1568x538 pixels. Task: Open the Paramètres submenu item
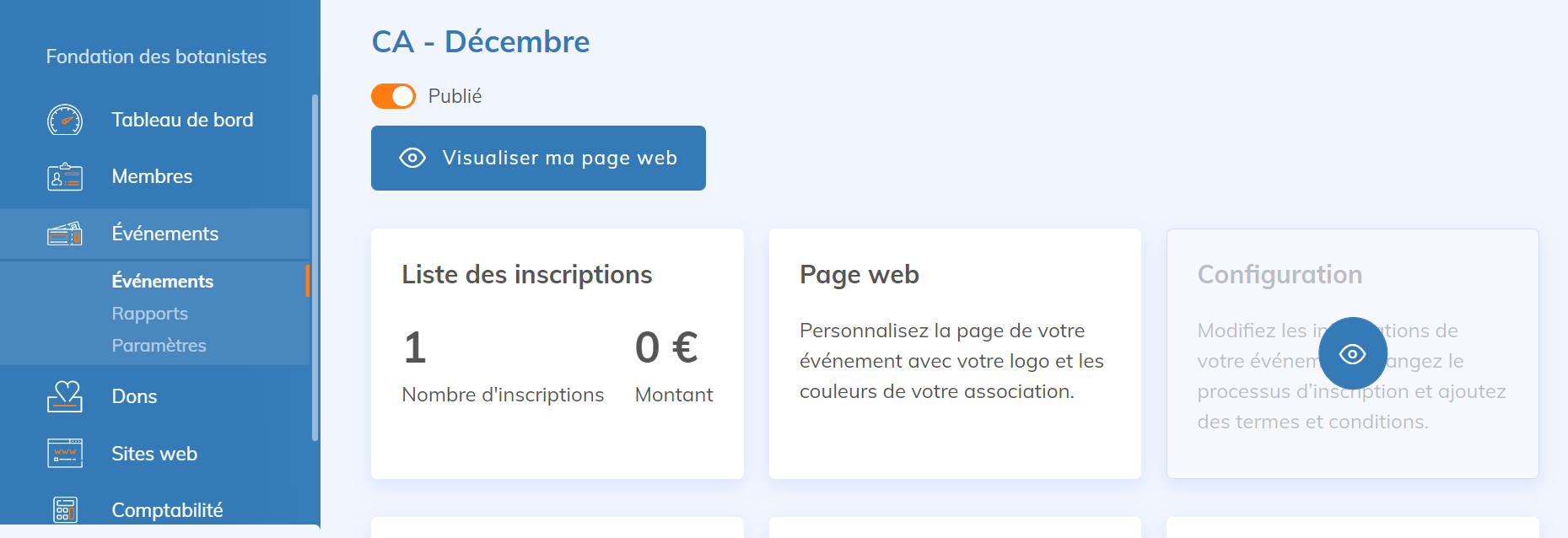[x=159, y=346]
